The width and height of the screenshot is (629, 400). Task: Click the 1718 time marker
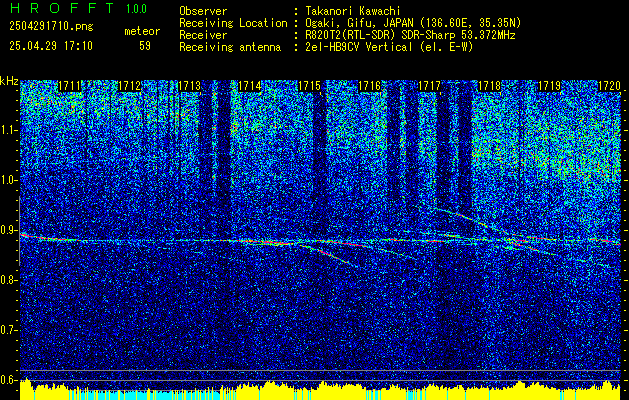tap(489, 86)
